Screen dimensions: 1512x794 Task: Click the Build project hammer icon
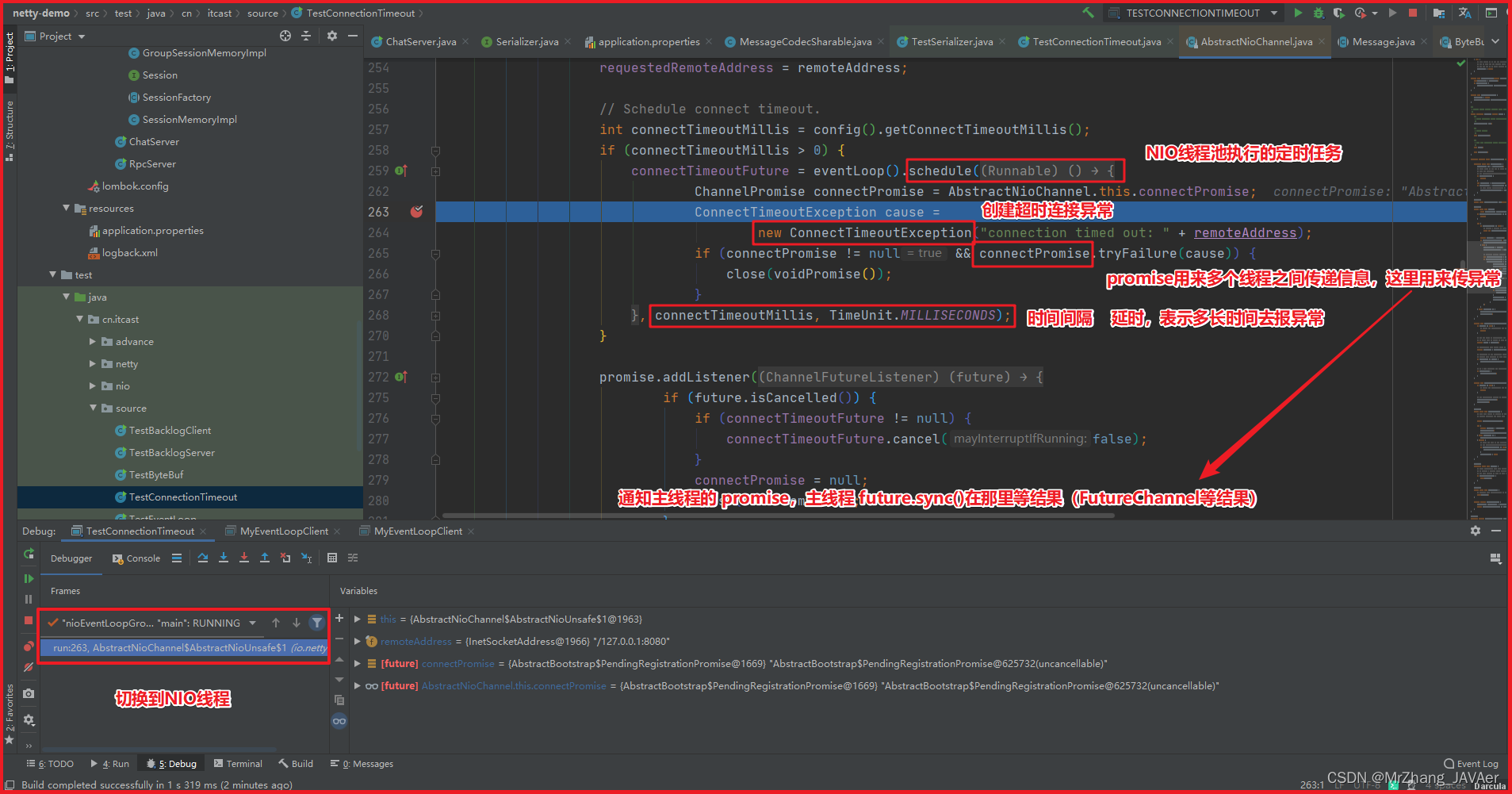[1088, 13]
